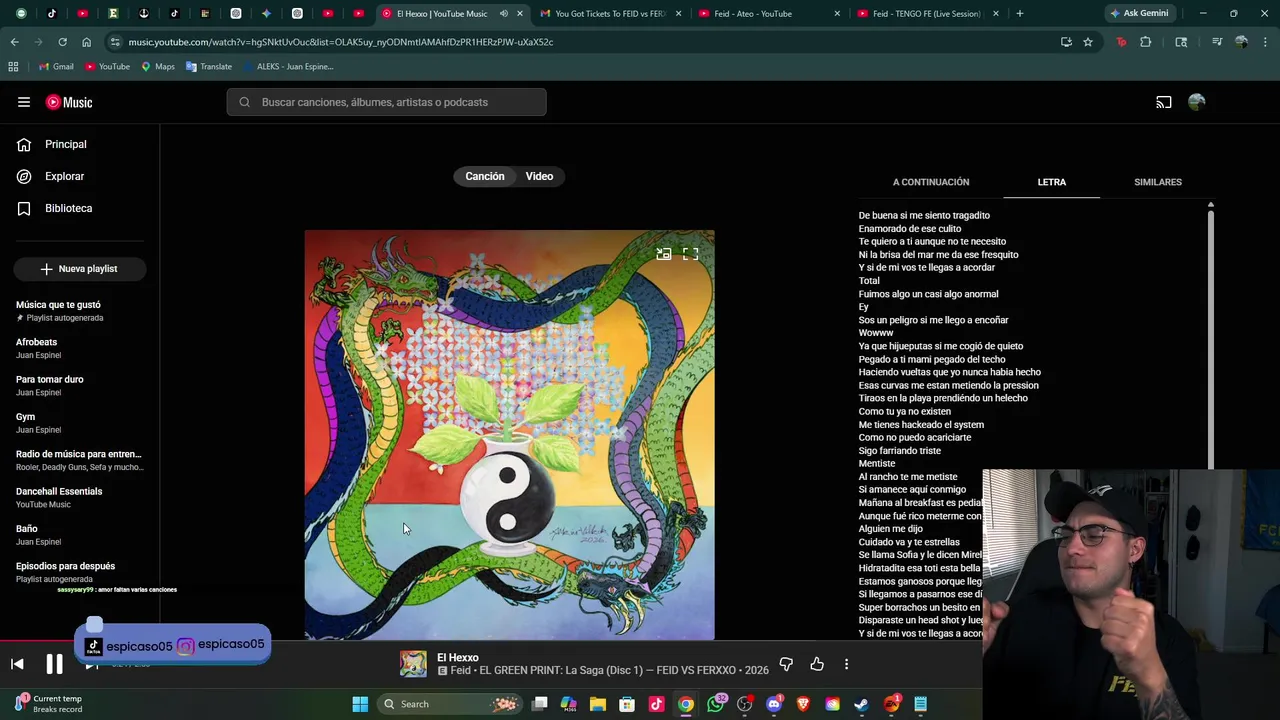The image size is (1280, 720).
Task: Open ALEKS - Juan Espine bookmark
Action: tap(288, 67)
